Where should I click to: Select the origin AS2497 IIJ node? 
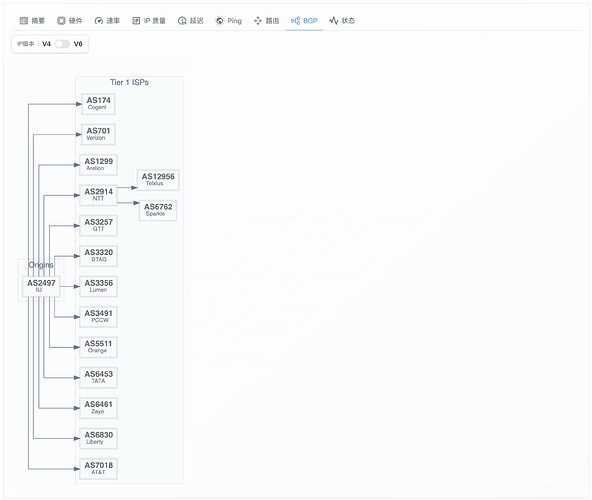click(x=41, y=286)
